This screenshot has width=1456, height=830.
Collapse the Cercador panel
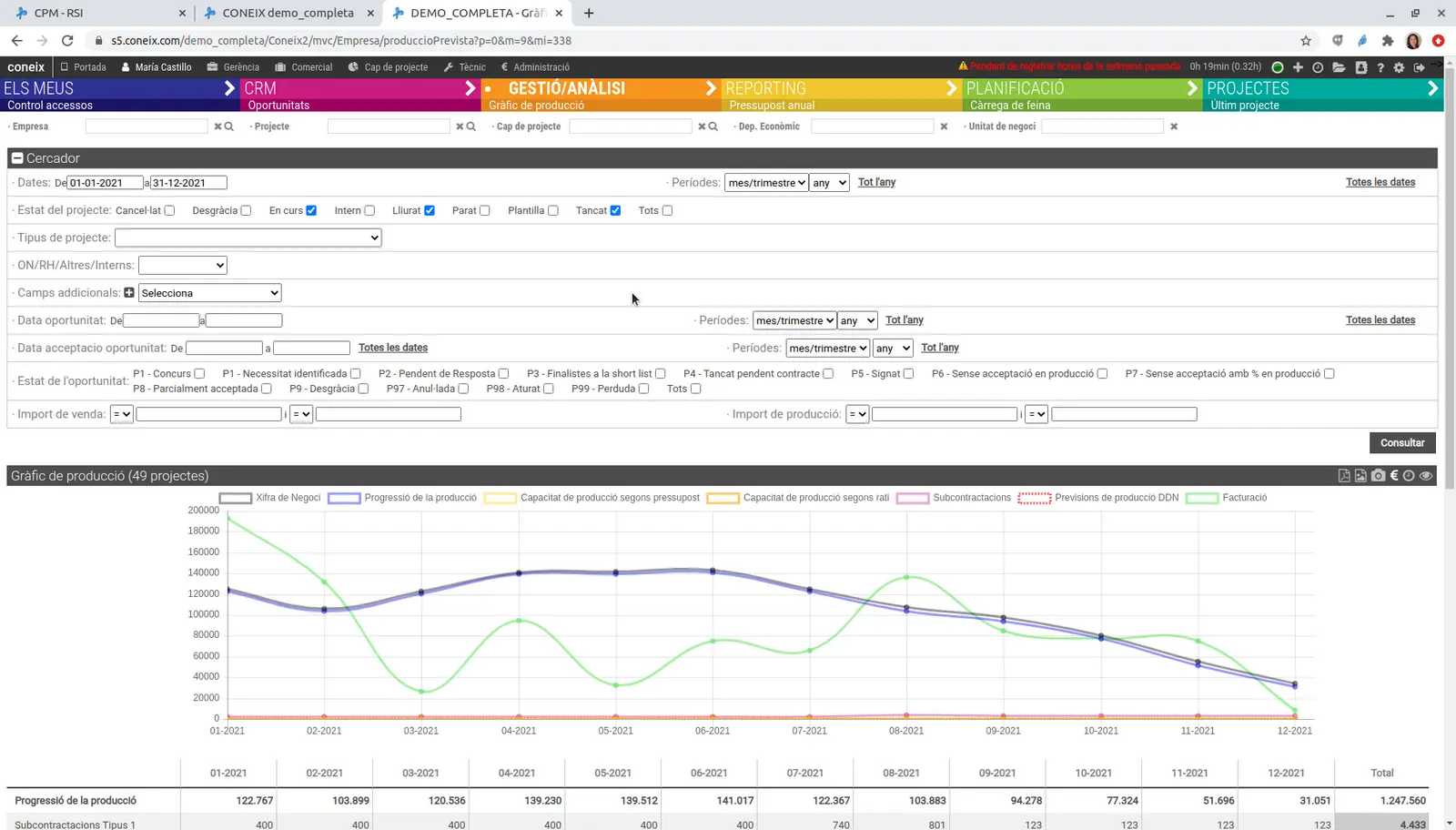(17, 158)
